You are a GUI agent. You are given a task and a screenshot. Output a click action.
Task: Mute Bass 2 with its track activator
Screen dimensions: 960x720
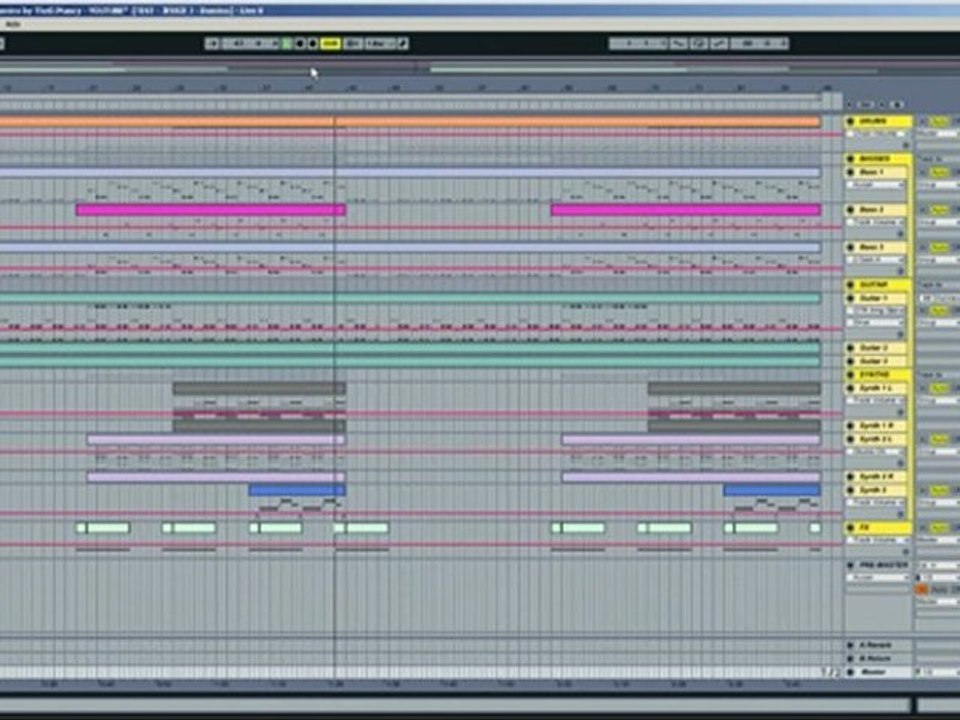click(939, 210)
